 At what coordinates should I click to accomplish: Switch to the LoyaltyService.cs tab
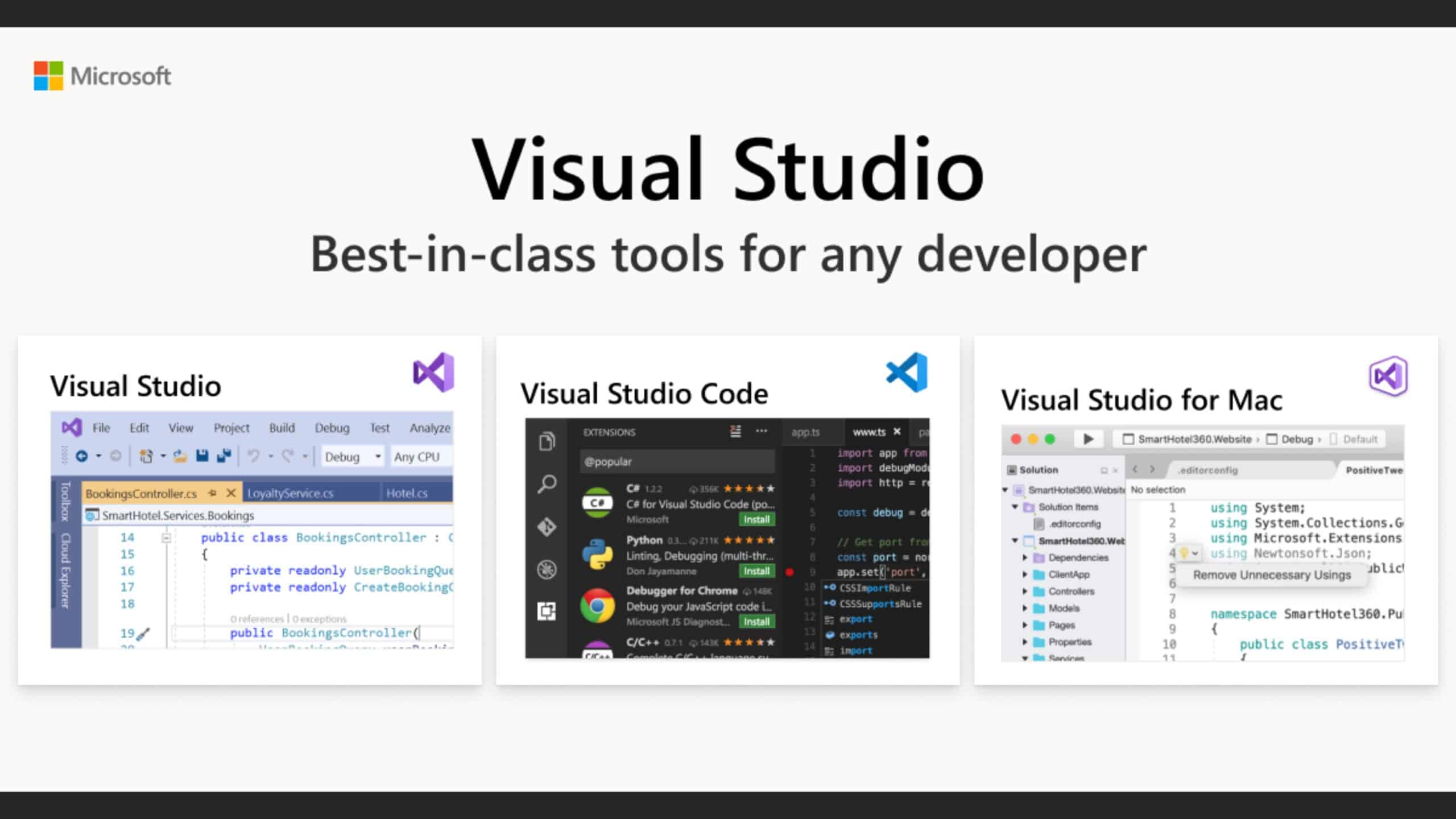(291, 493)
